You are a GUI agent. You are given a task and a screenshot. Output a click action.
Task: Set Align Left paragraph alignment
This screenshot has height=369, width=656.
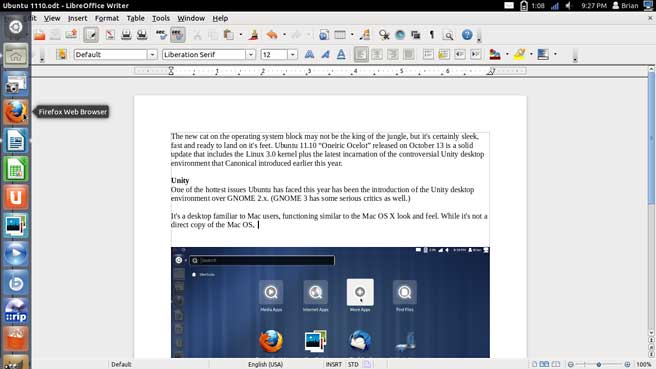[361, 54]
